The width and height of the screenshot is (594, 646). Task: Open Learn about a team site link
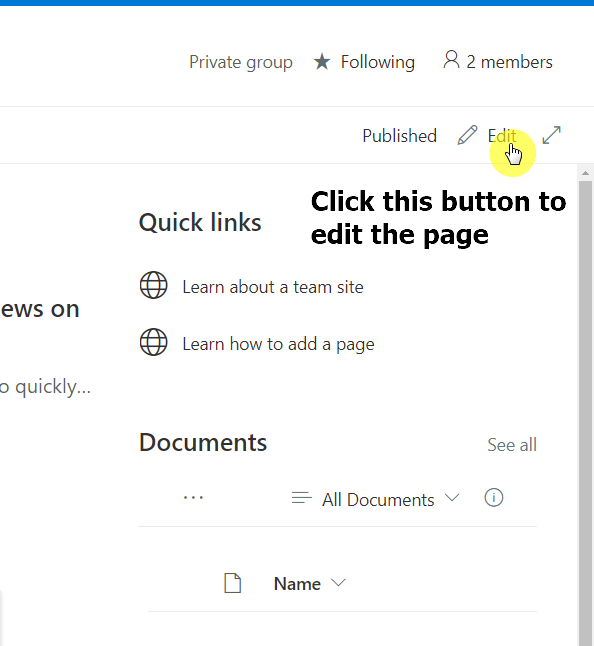(x=273, y=287)
